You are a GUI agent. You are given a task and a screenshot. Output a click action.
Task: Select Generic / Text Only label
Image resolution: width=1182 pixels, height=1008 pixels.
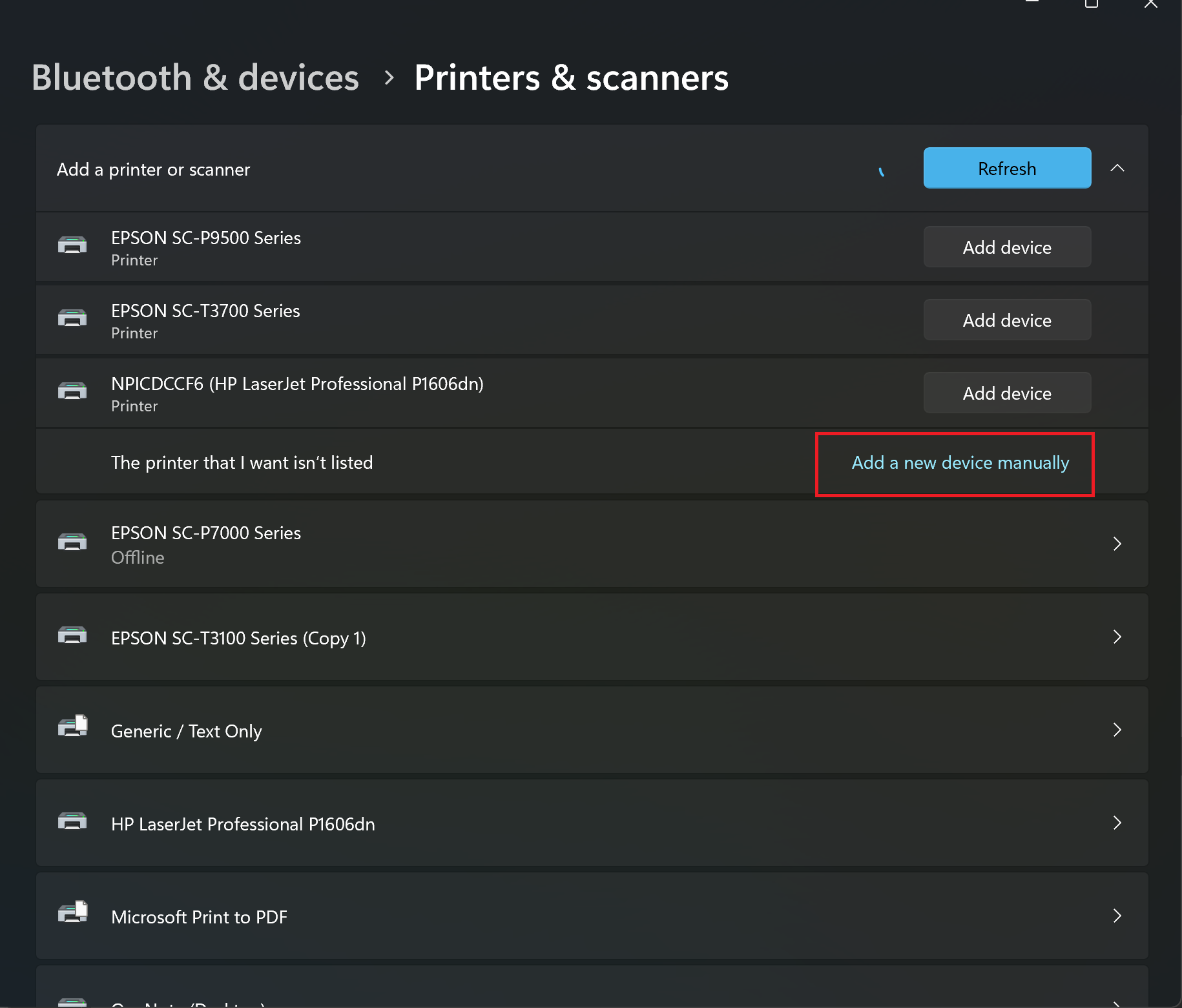[187, 731]
